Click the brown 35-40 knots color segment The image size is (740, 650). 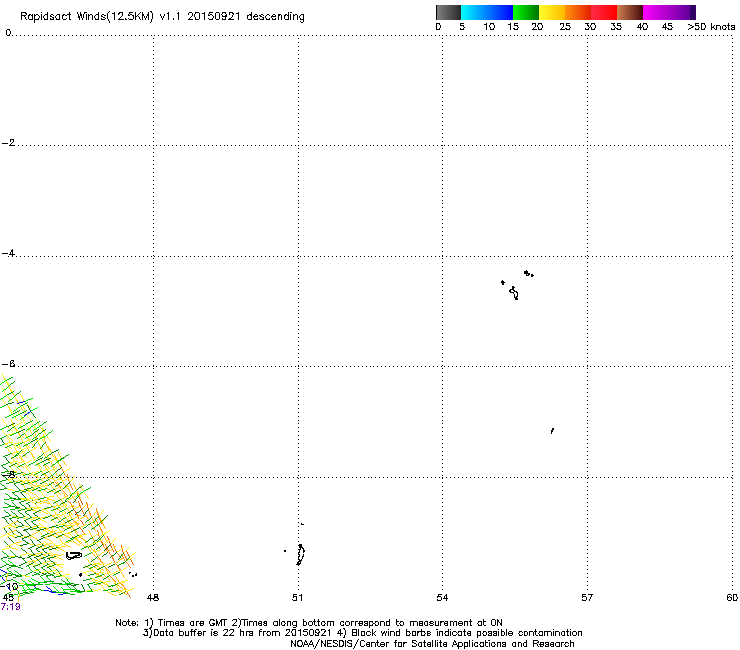pyautogui.click(x=630, y=12)
